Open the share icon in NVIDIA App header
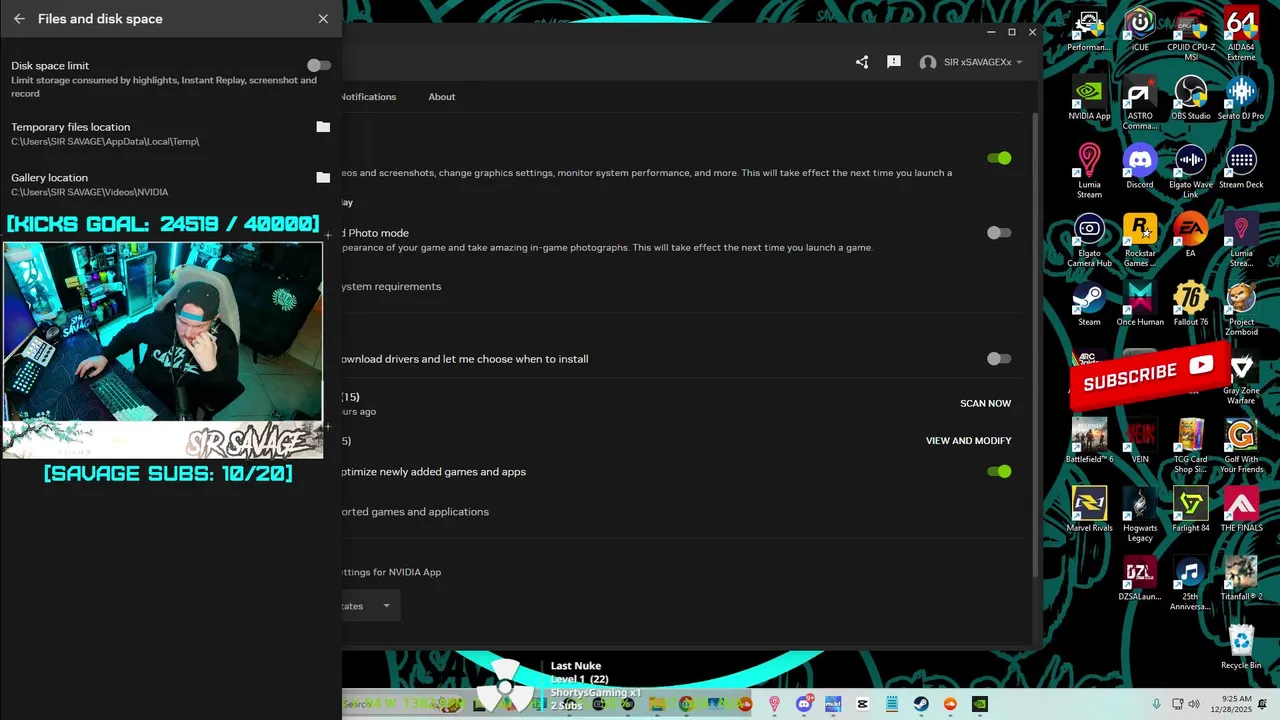 pyautogui.click(x=862, y=62)
